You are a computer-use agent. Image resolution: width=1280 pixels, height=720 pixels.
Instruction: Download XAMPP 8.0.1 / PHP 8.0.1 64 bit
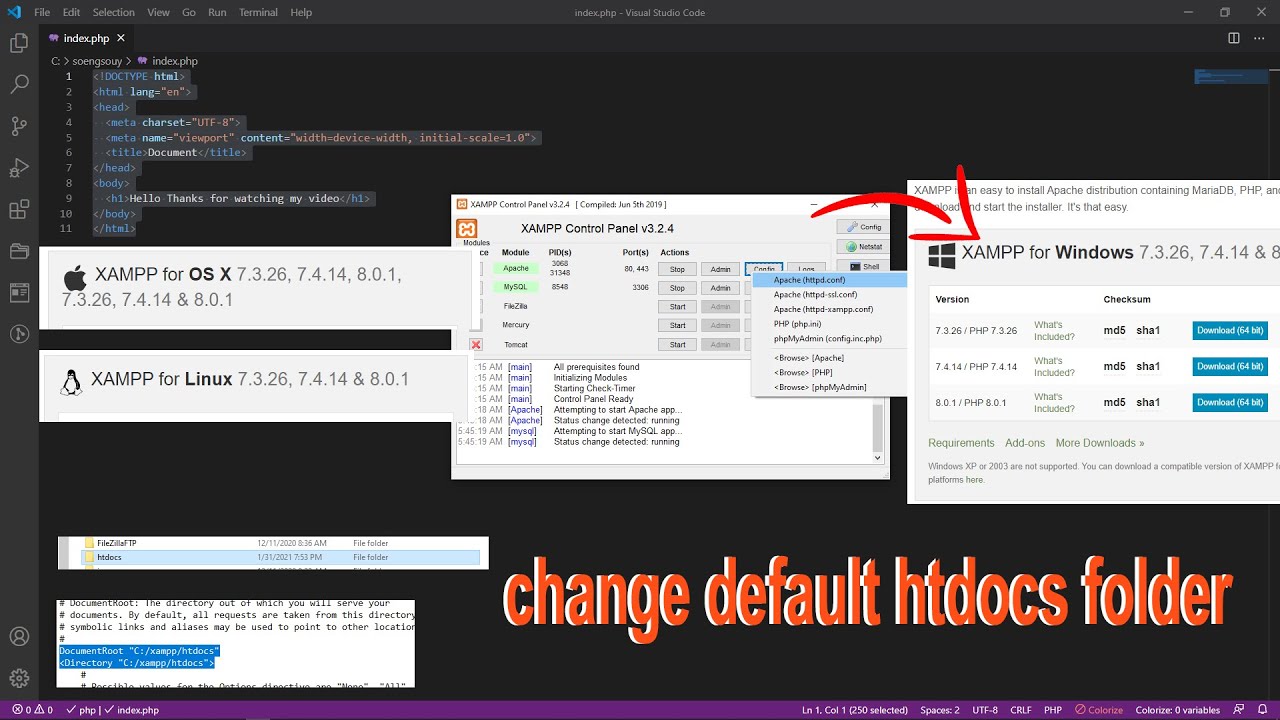1230,403
